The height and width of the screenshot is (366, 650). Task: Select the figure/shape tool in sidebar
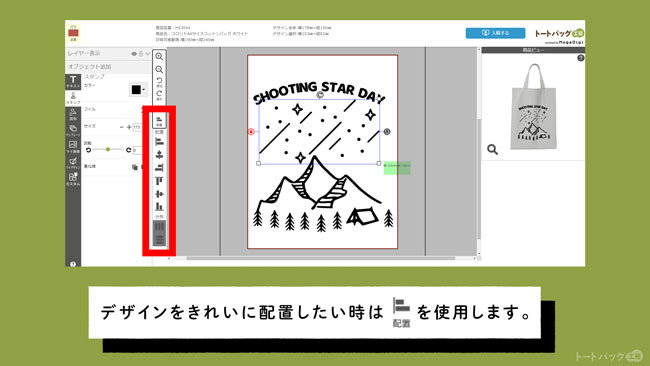click(x=73, y=114)
